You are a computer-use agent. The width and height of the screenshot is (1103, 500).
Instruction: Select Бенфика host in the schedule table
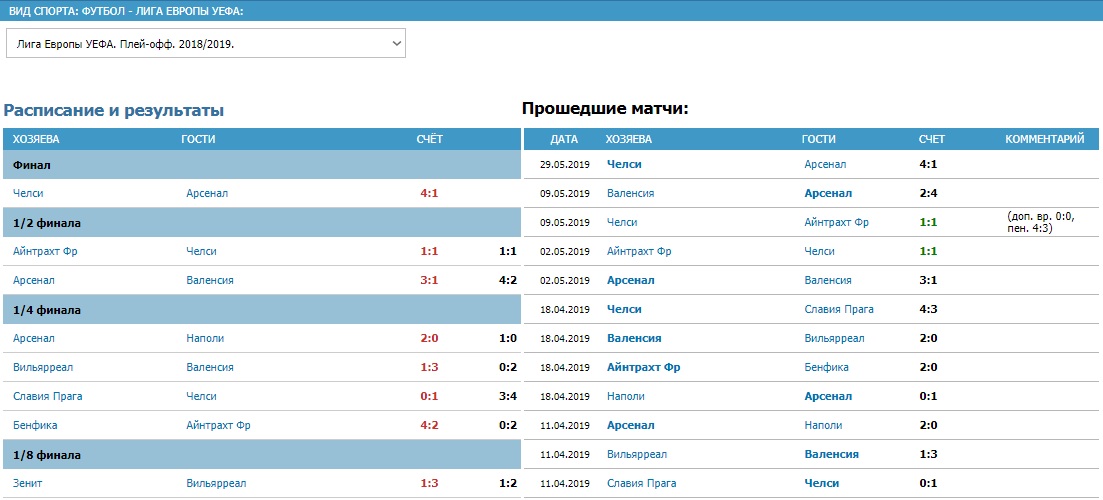pyautogui.click(x=35, y=425)
